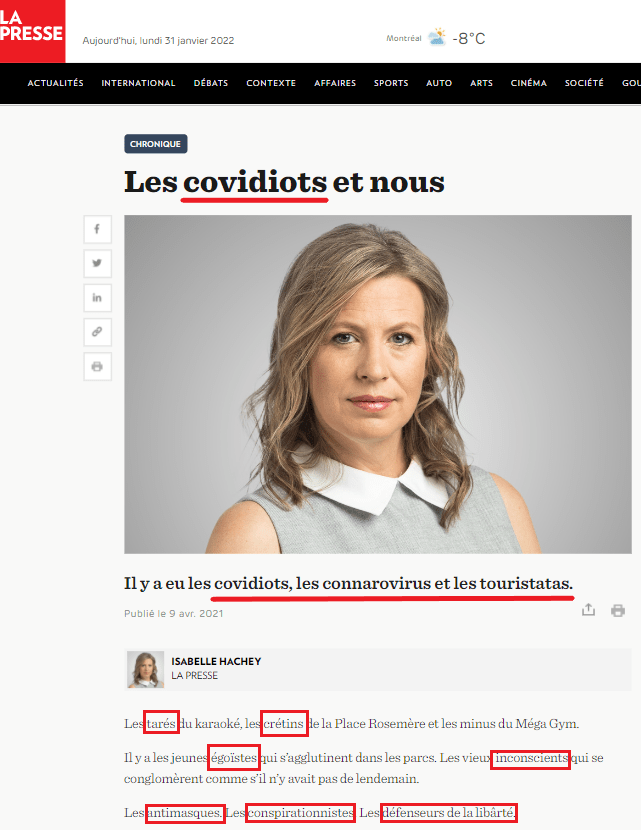Open the Montréal weather icon

coord(437,38)
